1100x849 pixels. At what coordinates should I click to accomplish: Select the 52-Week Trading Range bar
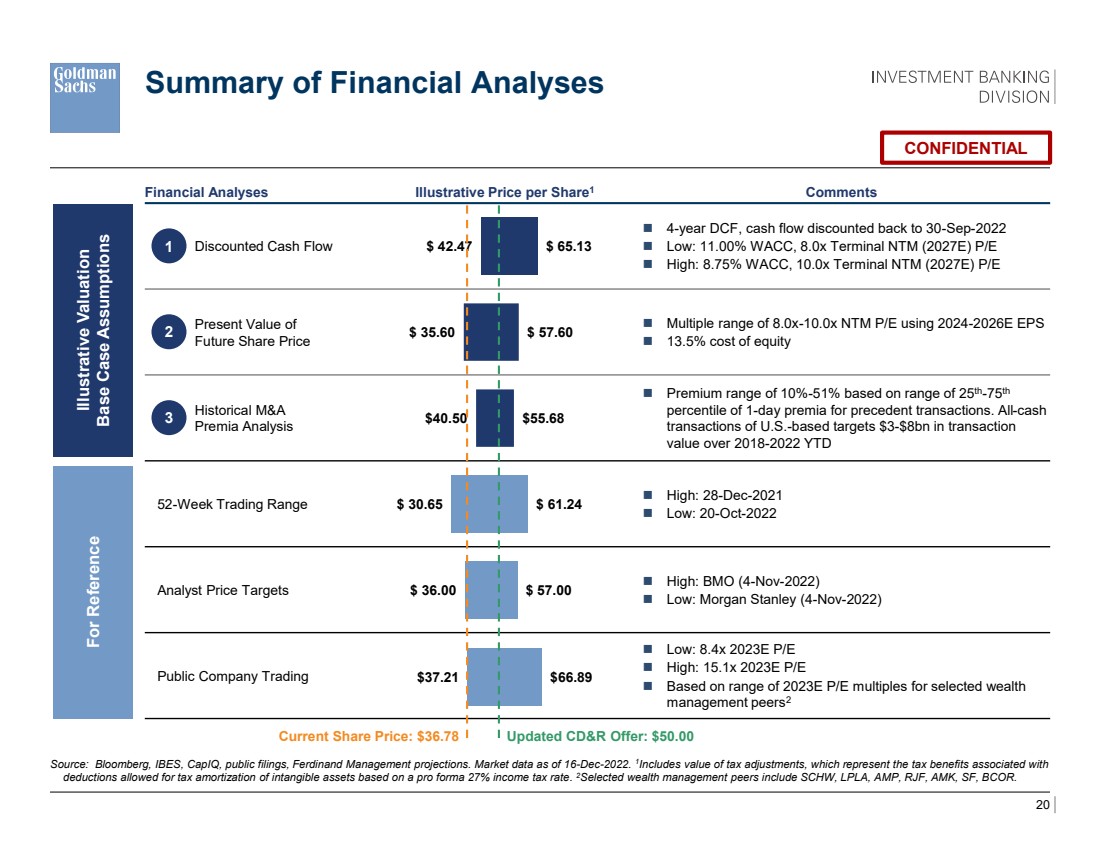click(x=489, y=504)
